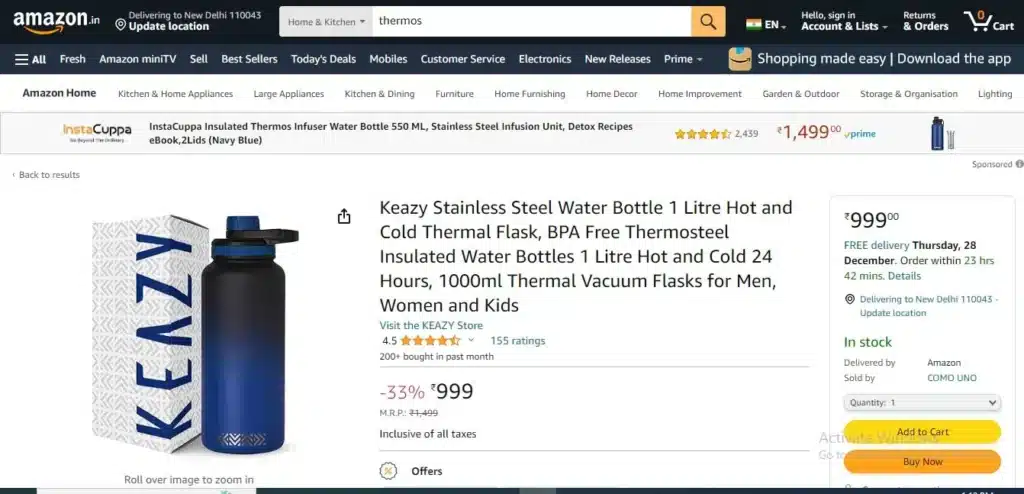This screenshot has width=1024, height=494.
Task: Click the Offers discount badge icon
Action: pyautogui.click(x=388, y=470)
